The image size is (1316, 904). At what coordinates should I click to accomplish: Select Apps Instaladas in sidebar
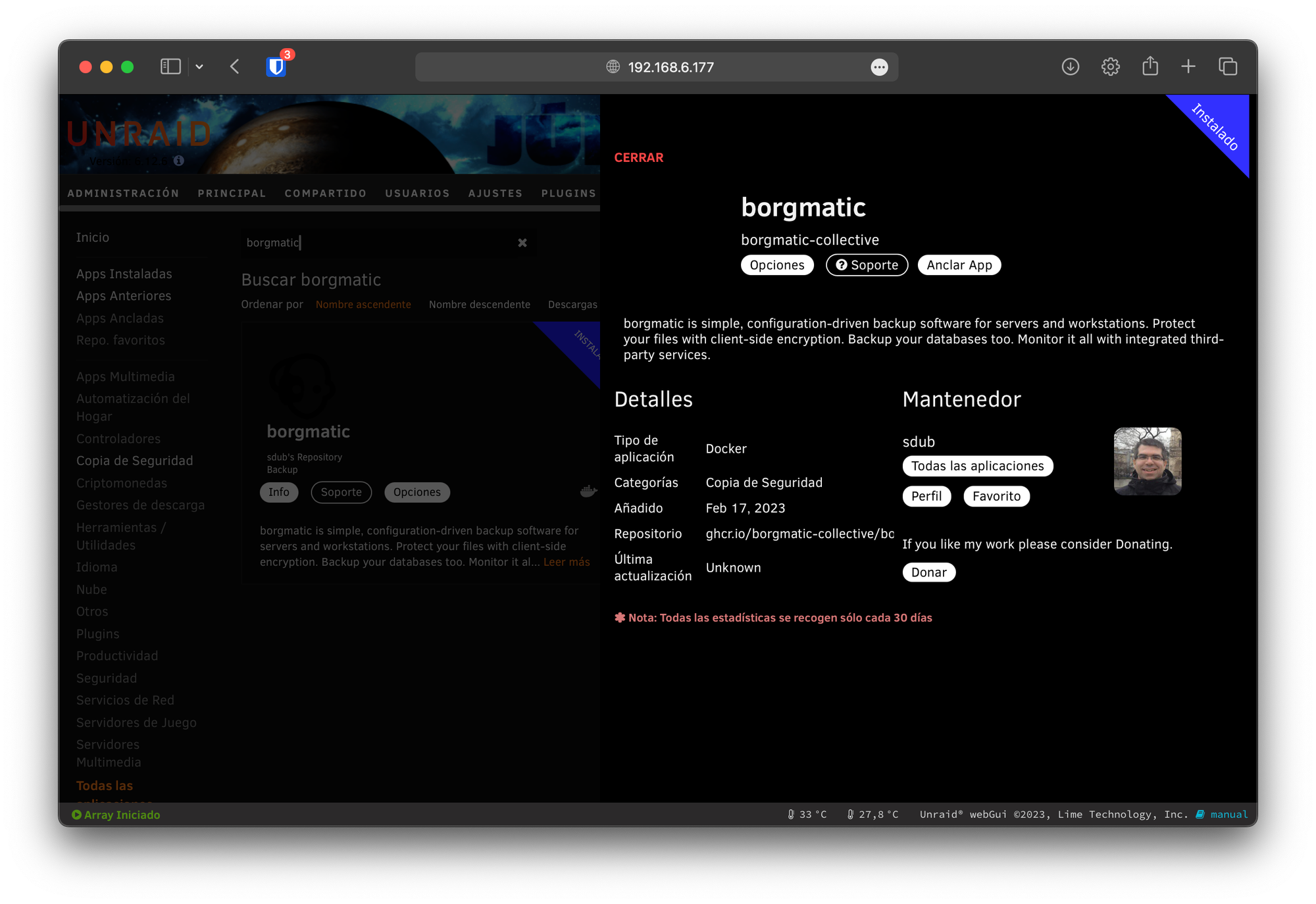[124, 274]
